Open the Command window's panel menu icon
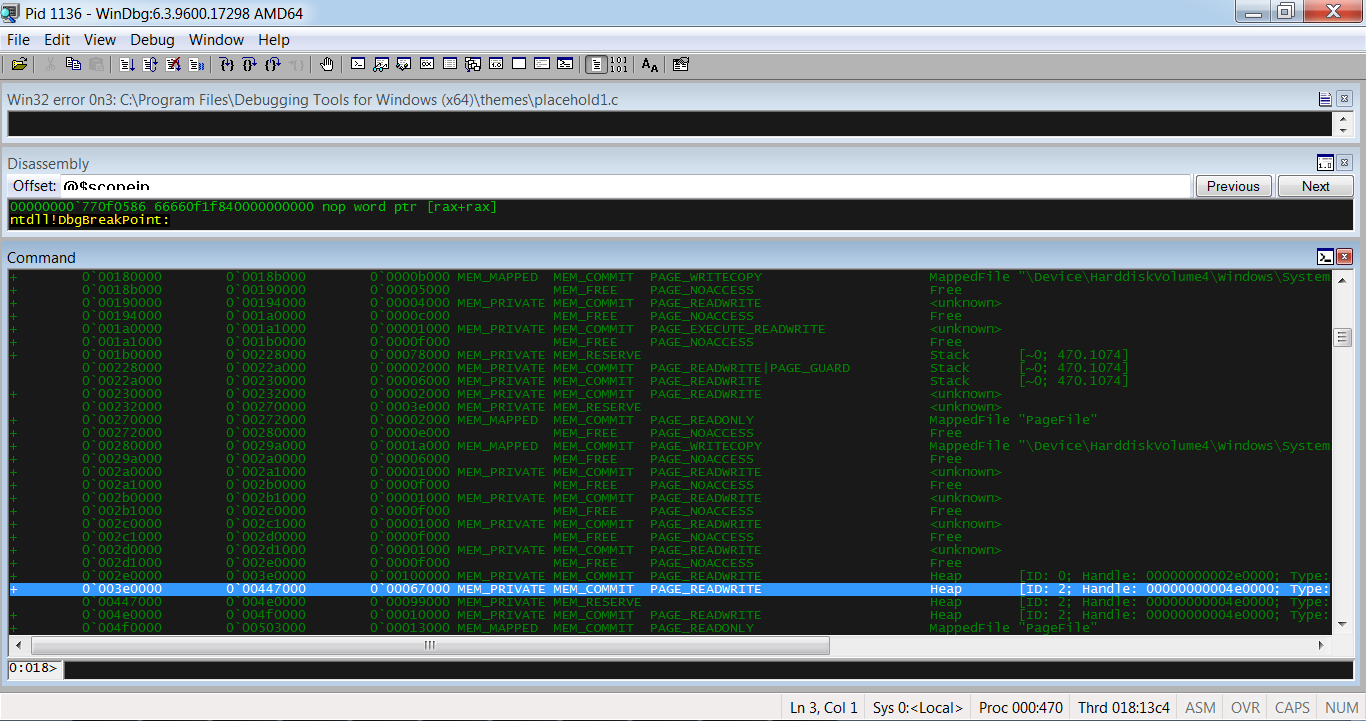The image size is (1366, 721). 1325,257
